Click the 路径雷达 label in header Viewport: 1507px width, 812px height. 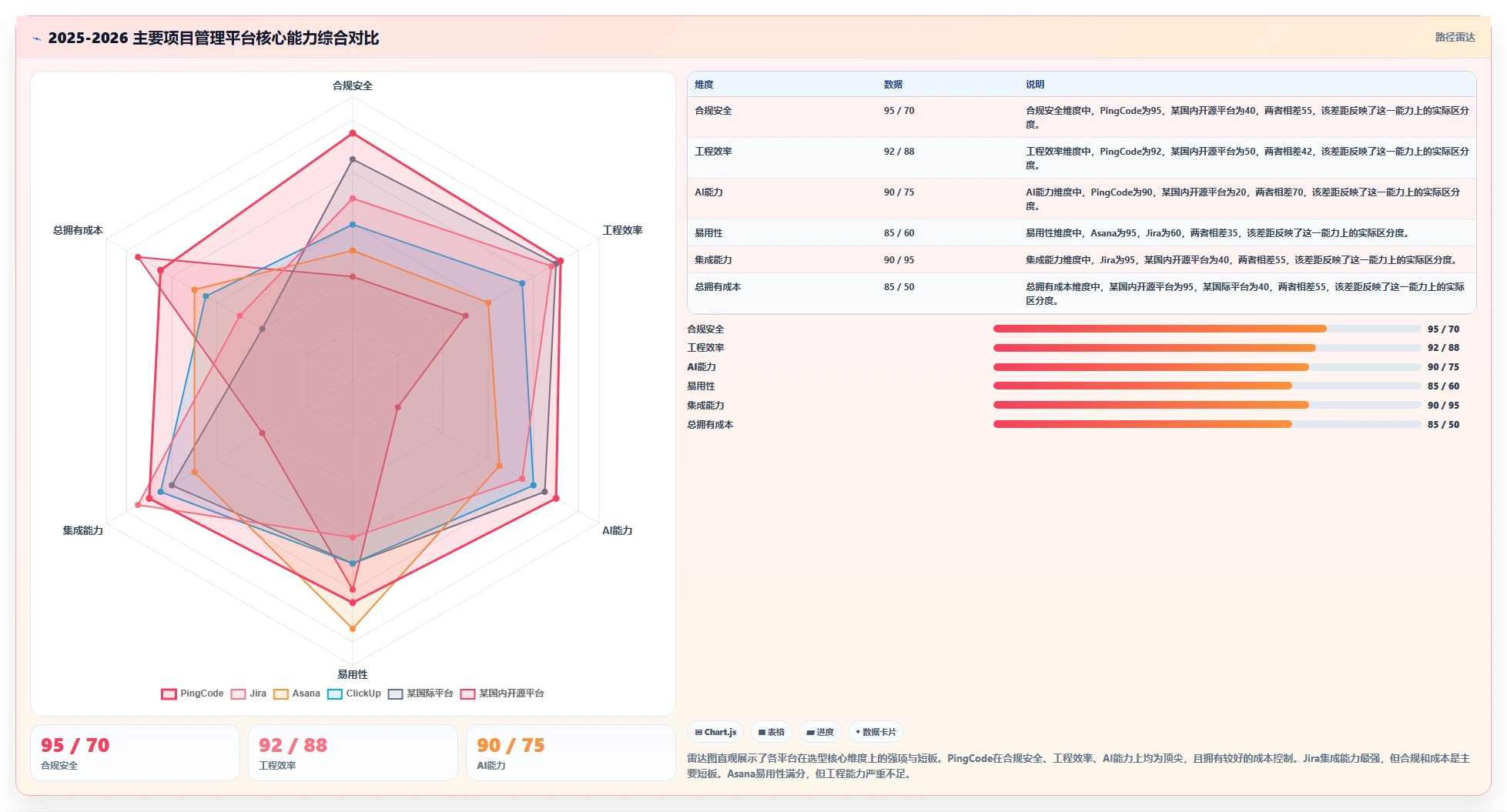tap(1455, 37)
